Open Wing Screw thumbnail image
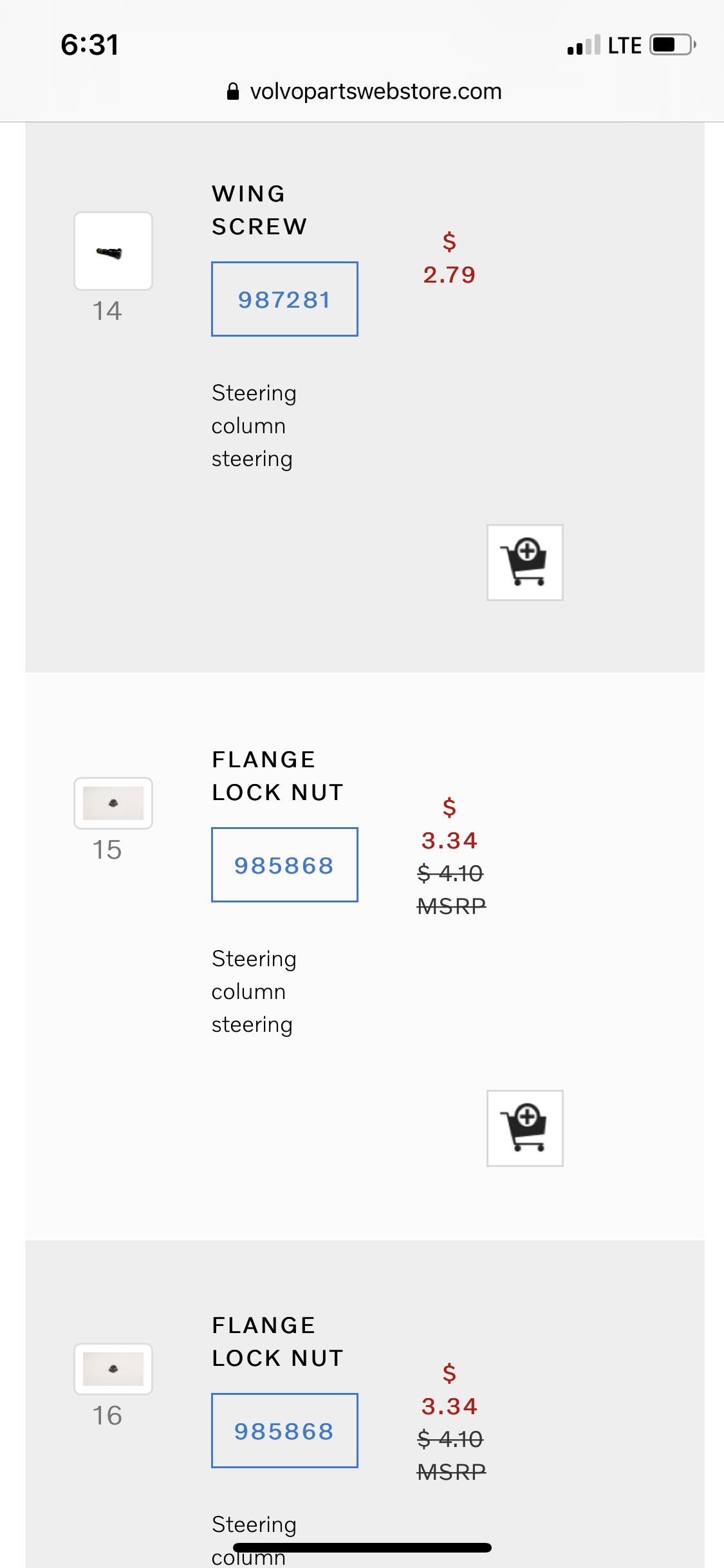This screenshot has width=724, height=1568. pyautogui.click(x=113, y=251)
